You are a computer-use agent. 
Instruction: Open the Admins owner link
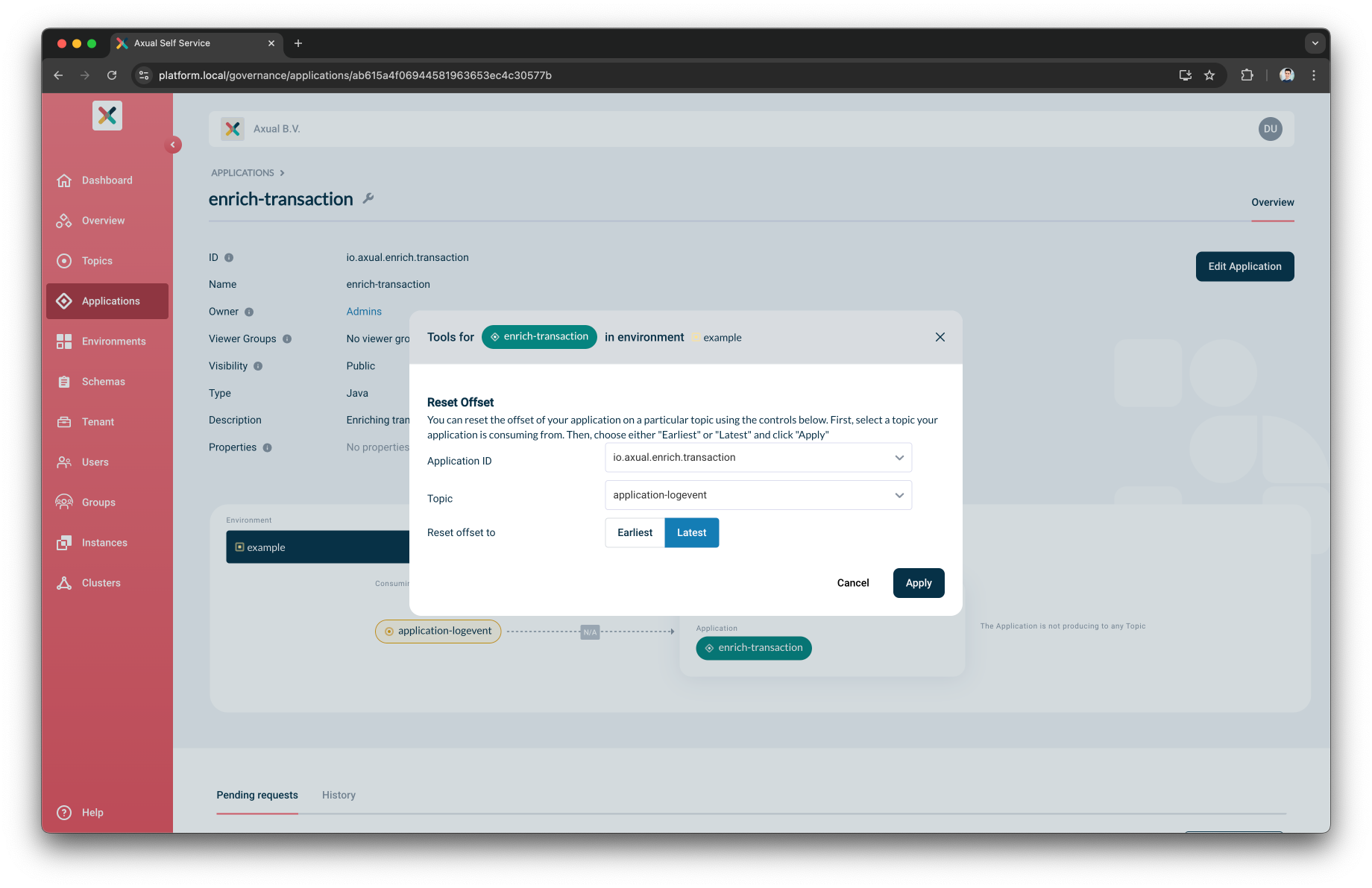364,312
